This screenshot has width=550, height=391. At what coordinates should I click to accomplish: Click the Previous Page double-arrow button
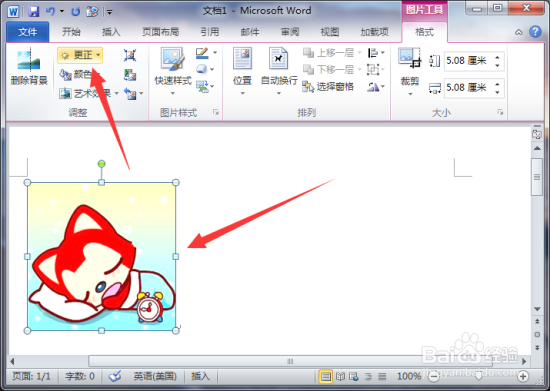click(x=537, y=321)
